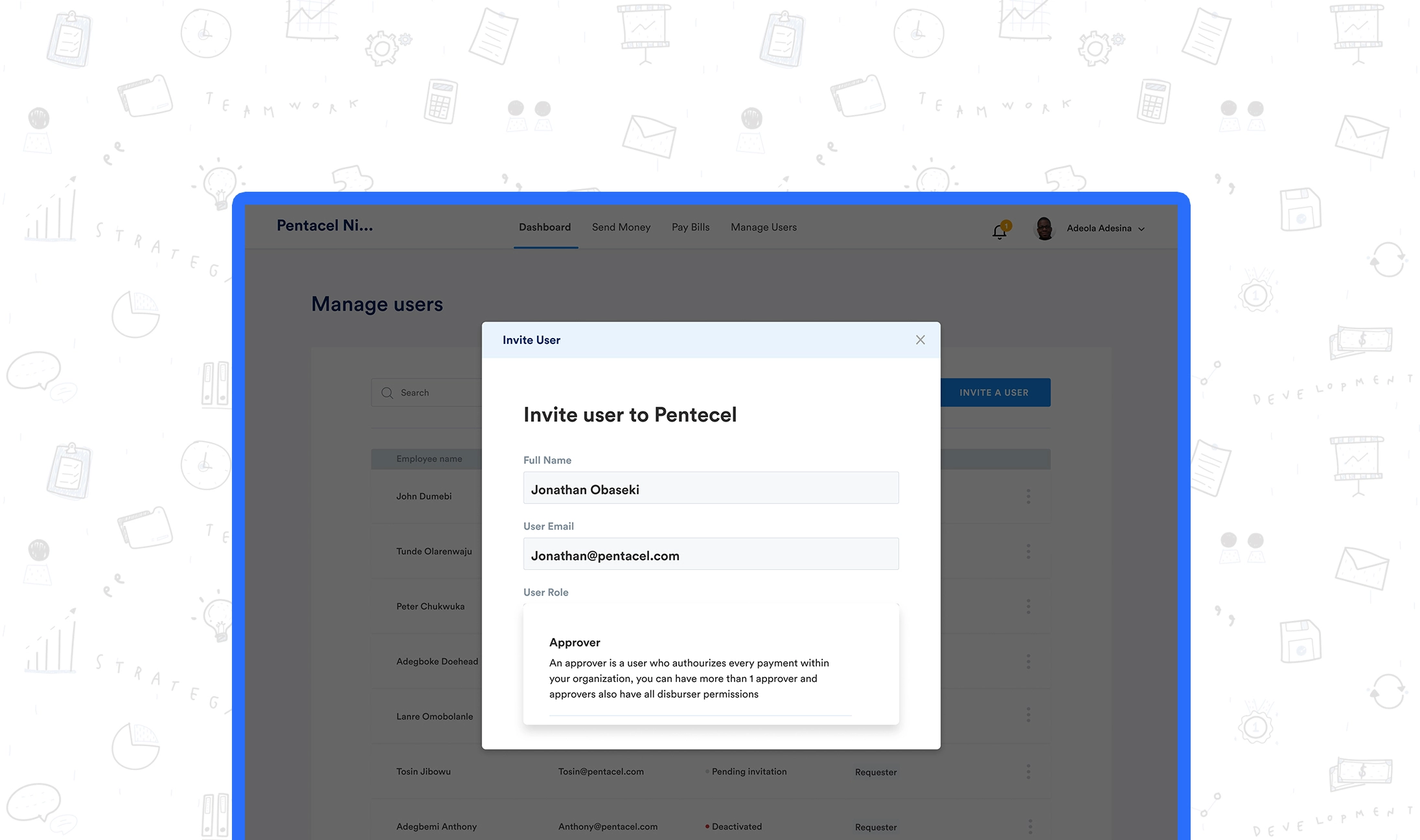Focus the User Email input field
The image size is (1420, 840).
(711, 554)
